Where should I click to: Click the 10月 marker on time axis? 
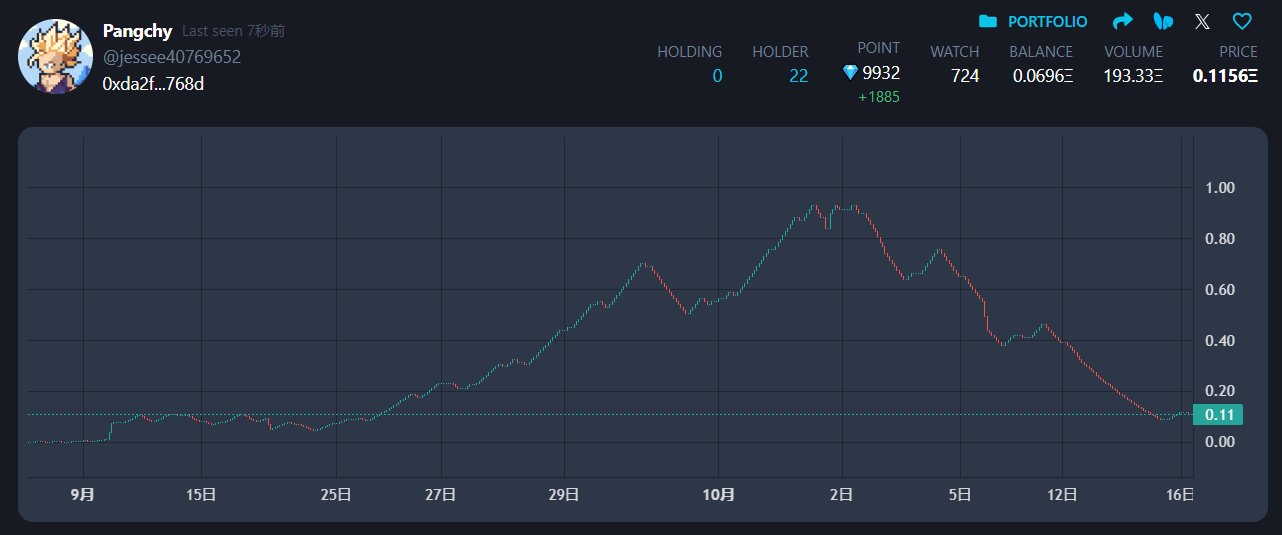[718, 494]
